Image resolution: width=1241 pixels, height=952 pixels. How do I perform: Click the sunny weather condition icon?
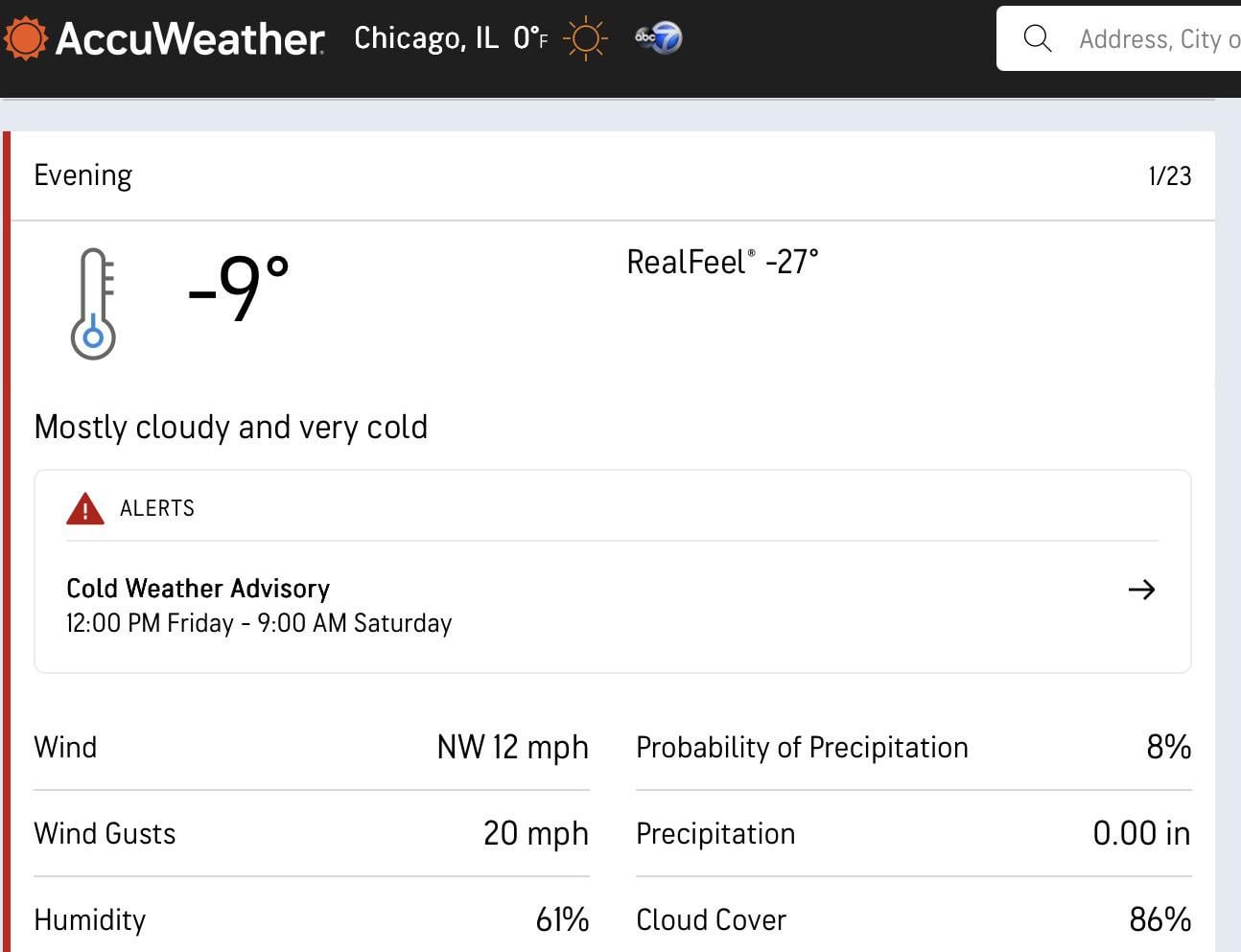click(x=584, y=38)
